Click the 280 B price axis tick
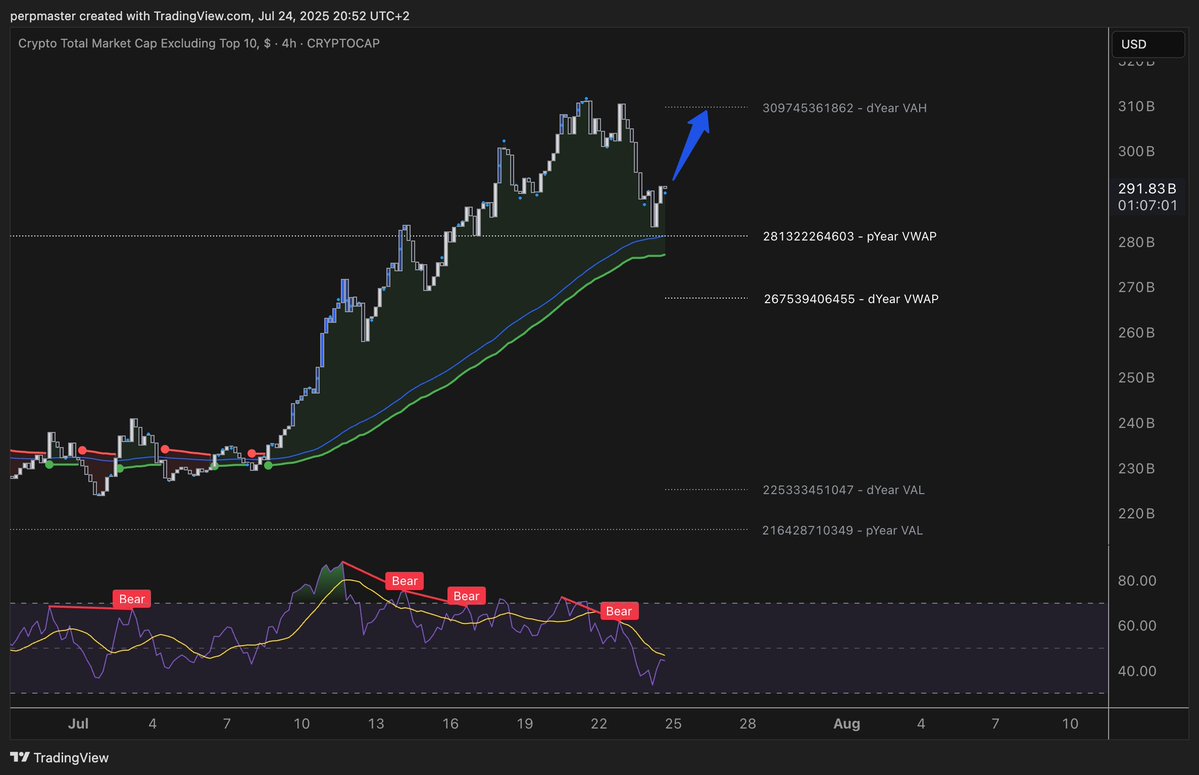Viewport: 1199px width, 775px height. [1136, 242]
